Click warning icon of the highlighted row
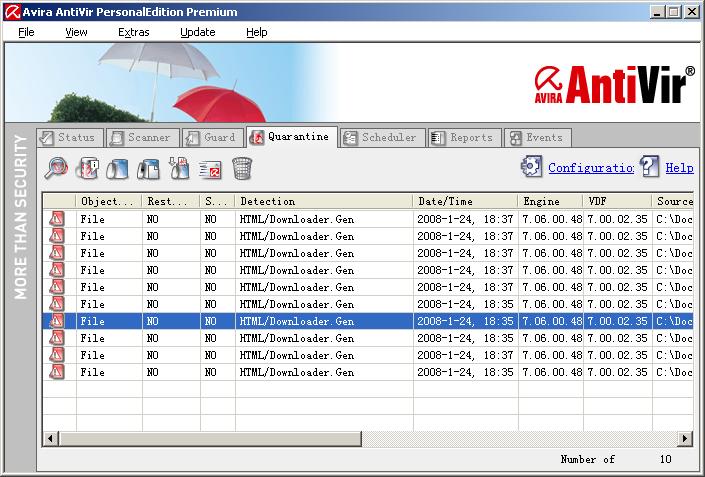This screenshot has width=705, height=477. click(57, 321)
